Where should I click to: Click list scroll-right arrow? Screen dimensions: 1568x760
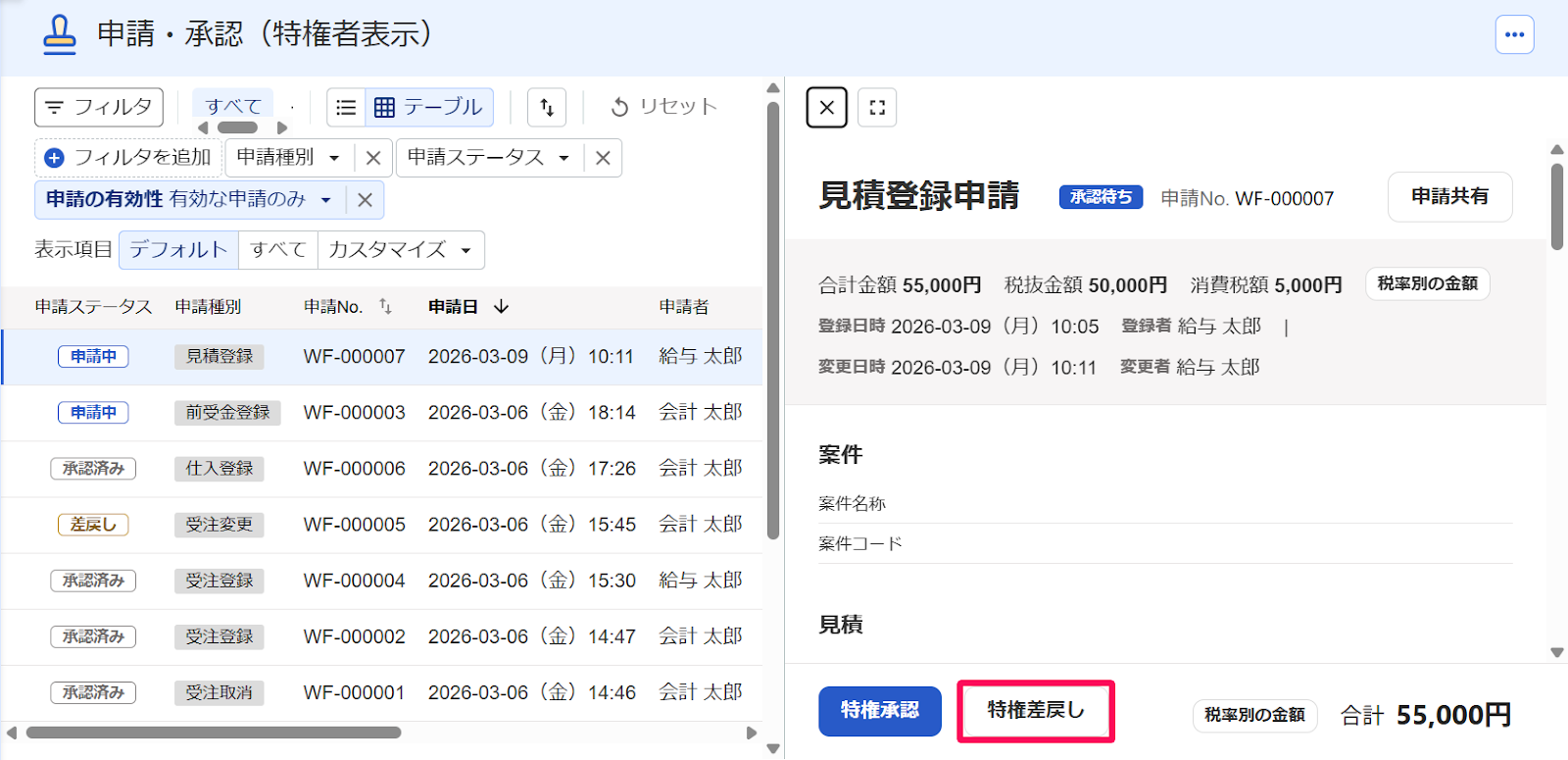(x=752, y=733)
